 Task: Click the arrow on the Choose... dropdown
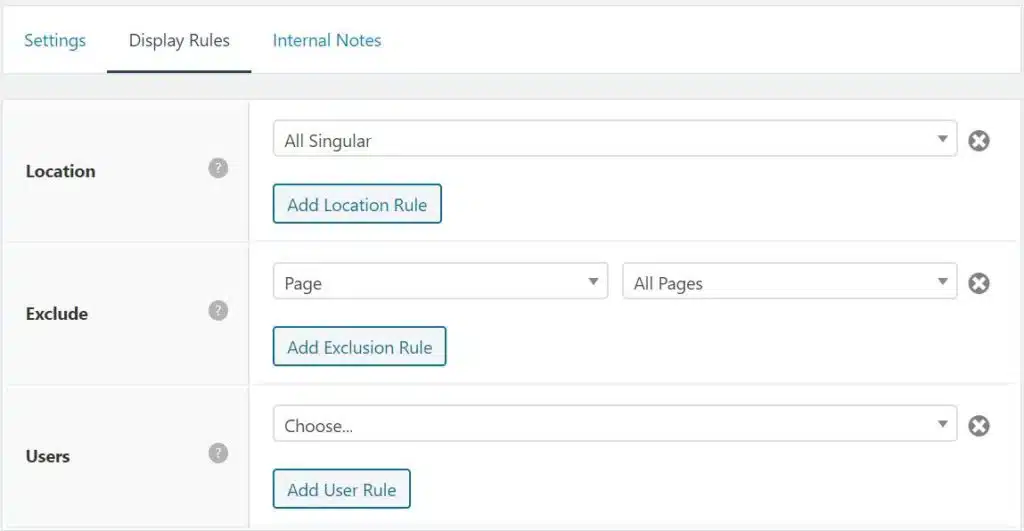coord(942,423)
